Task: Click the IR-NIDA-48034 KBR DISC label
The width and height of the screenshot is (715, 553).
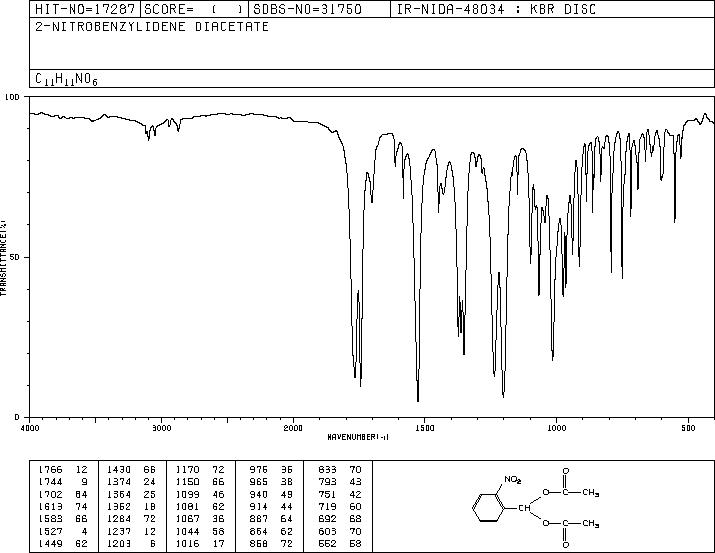Action: 496,9
